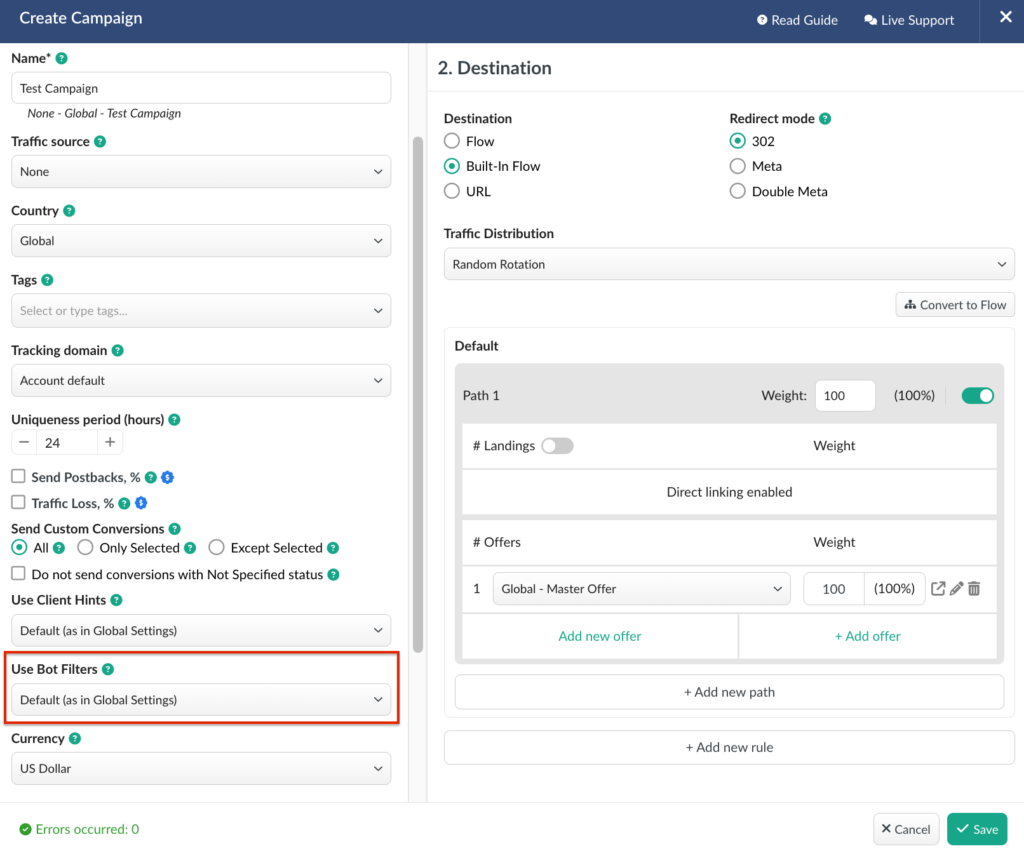Toggle the Landings switch on
This screenshot has width=1024, height=851.
click(x=557, y=446)
